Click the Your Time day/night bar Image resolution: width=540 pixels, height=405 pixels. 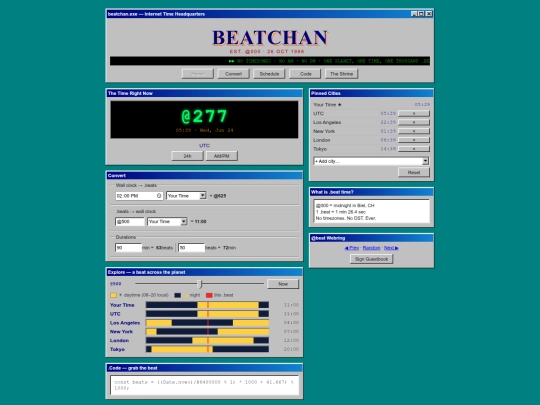point(207,305)
